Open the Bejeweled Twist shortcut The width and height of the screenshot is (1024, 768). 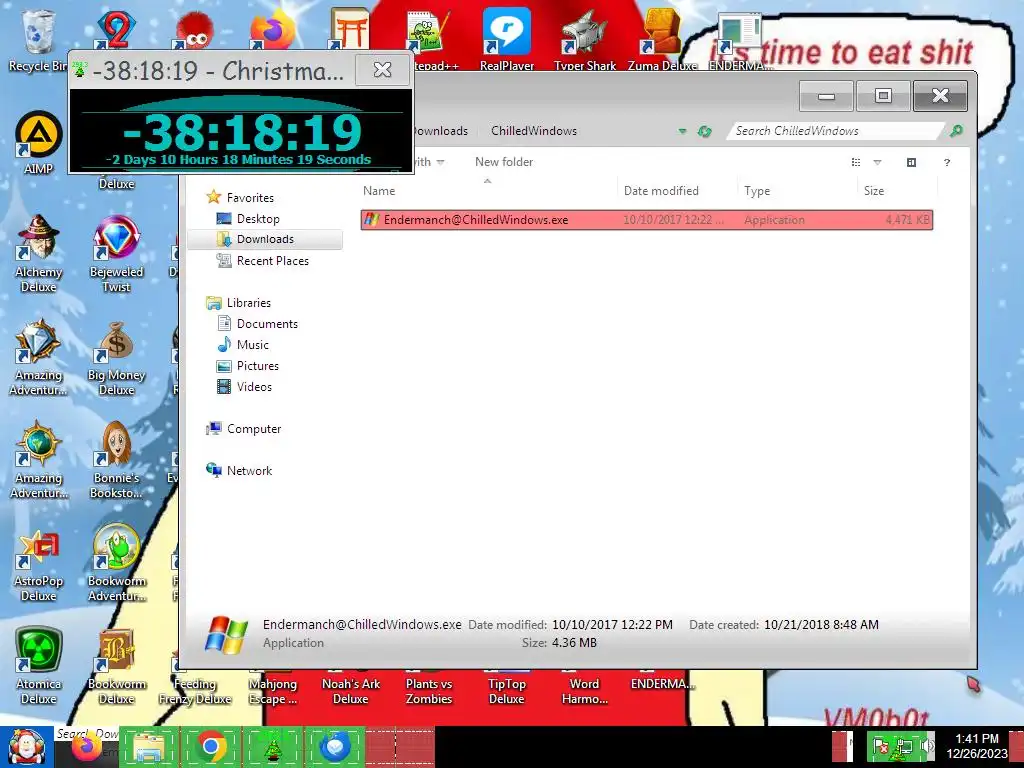click(116, 253)
